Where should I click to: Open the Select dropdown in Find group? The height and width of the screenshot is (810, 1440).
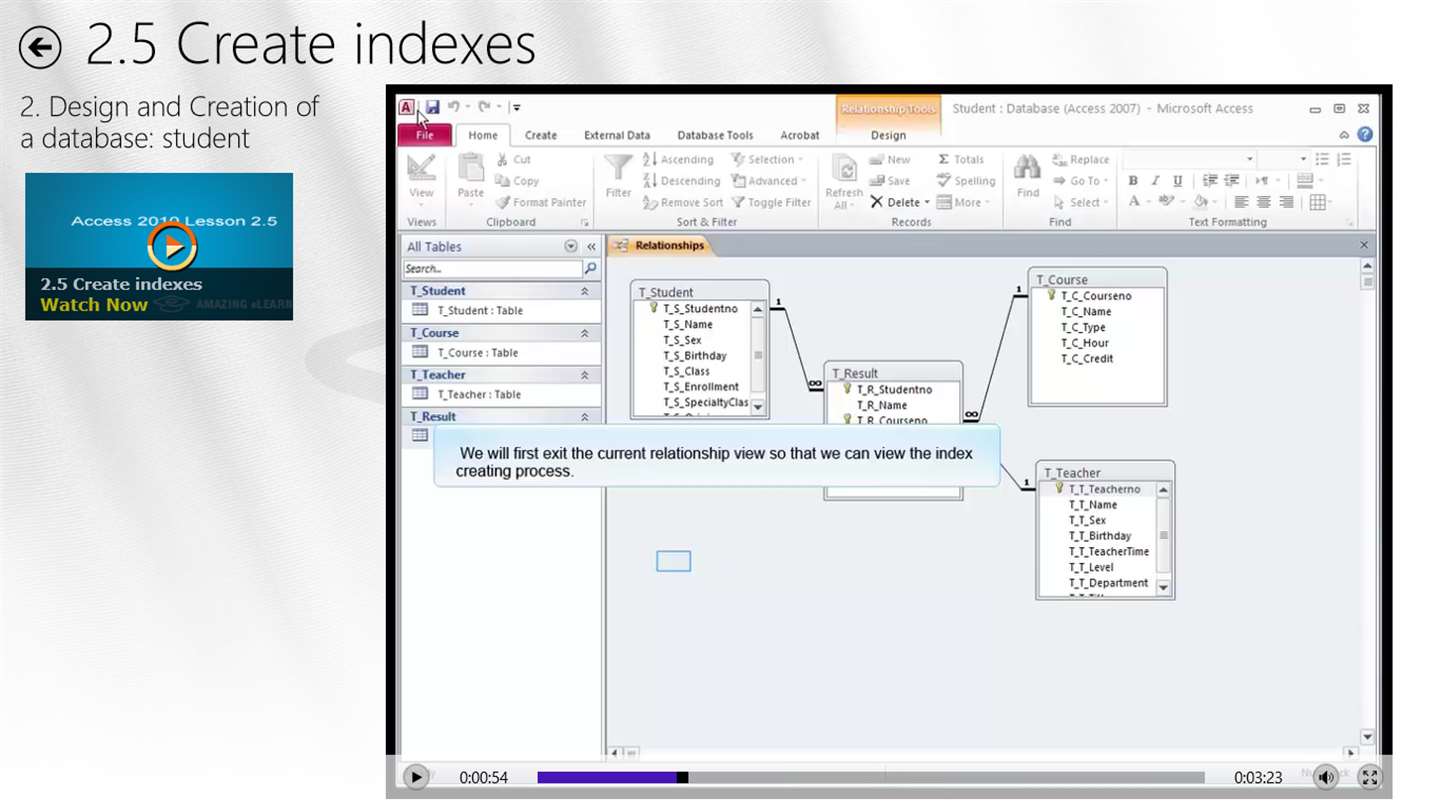(x=1081, y=202)
